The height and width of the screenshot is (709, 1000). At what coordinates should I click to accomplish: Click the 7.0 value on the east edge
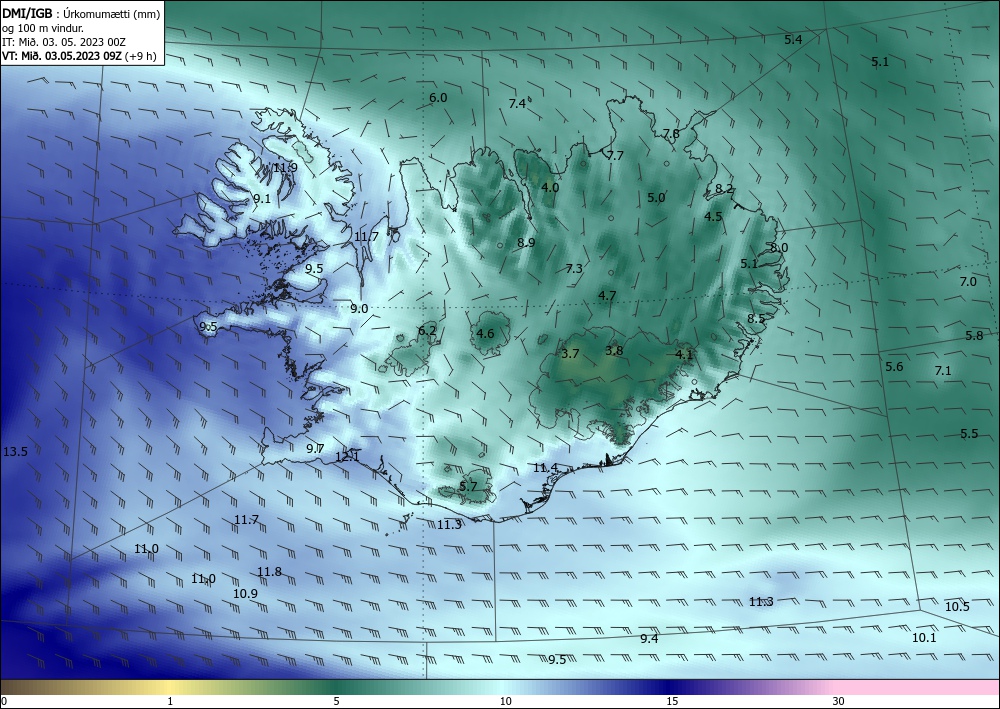pyautogui.click(x=968, y=281)
